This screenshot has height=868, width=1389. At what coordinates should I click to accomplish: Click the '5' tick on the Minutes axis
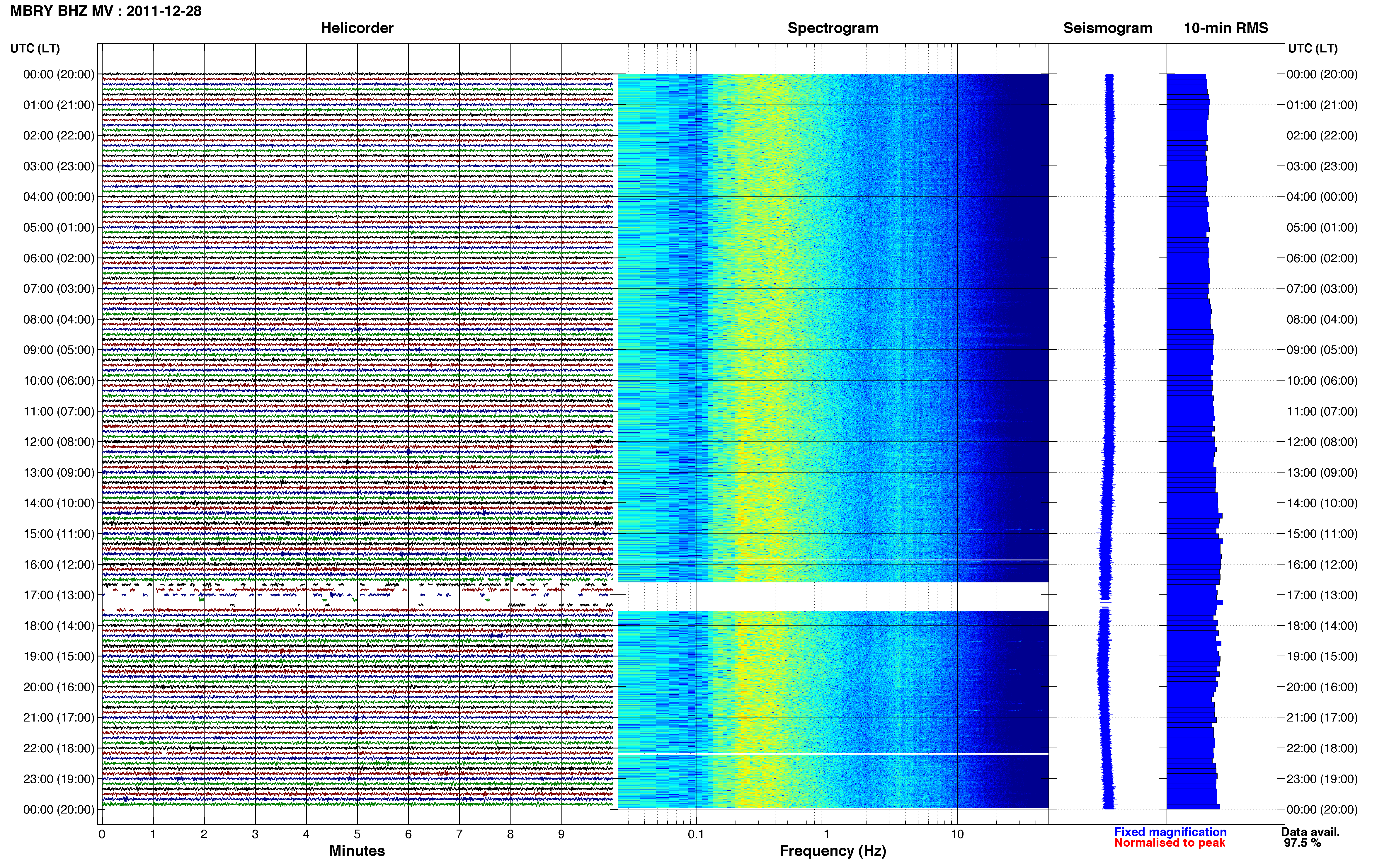point(357,834)
